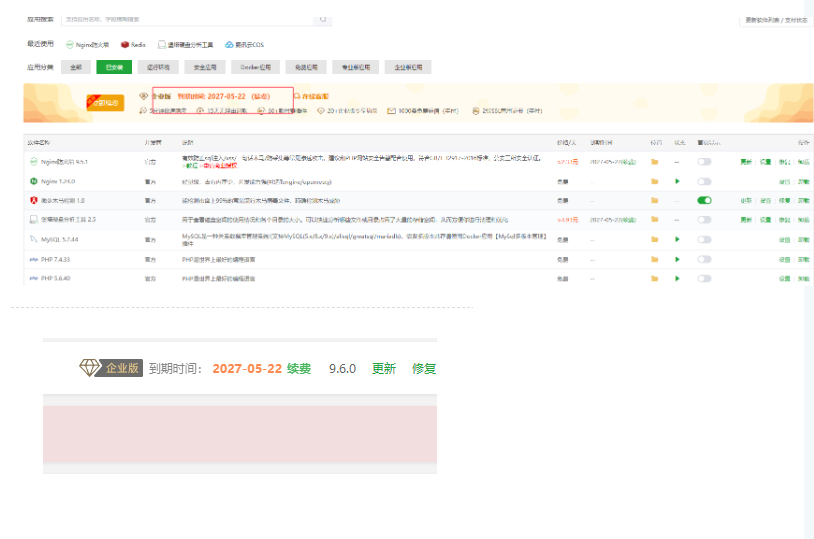Click the 续费 renew link beside 2027-05-22
The image size is (814, 539).
coord(299,369)
